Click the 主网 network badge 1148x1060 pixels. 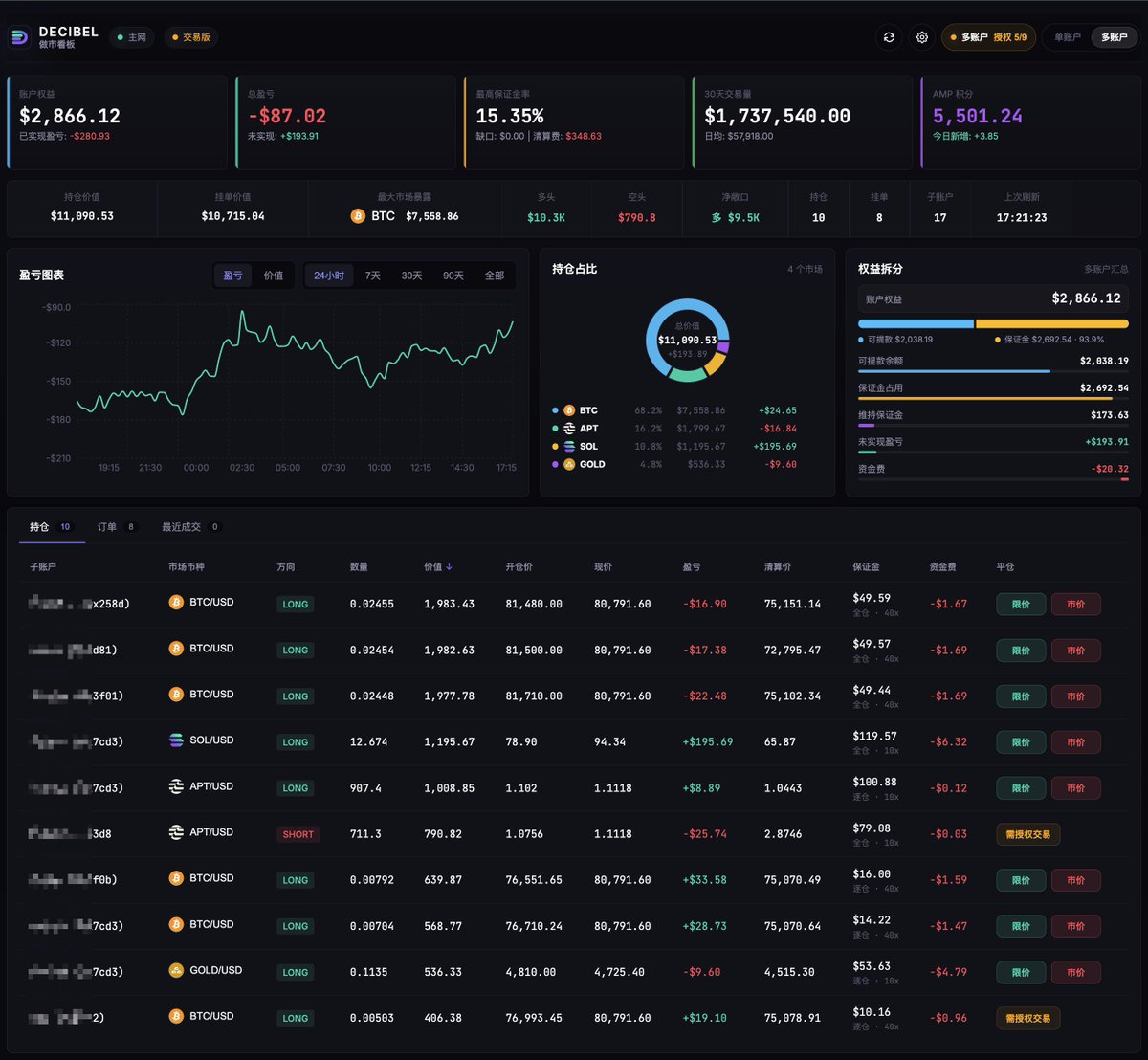point(132,37)
